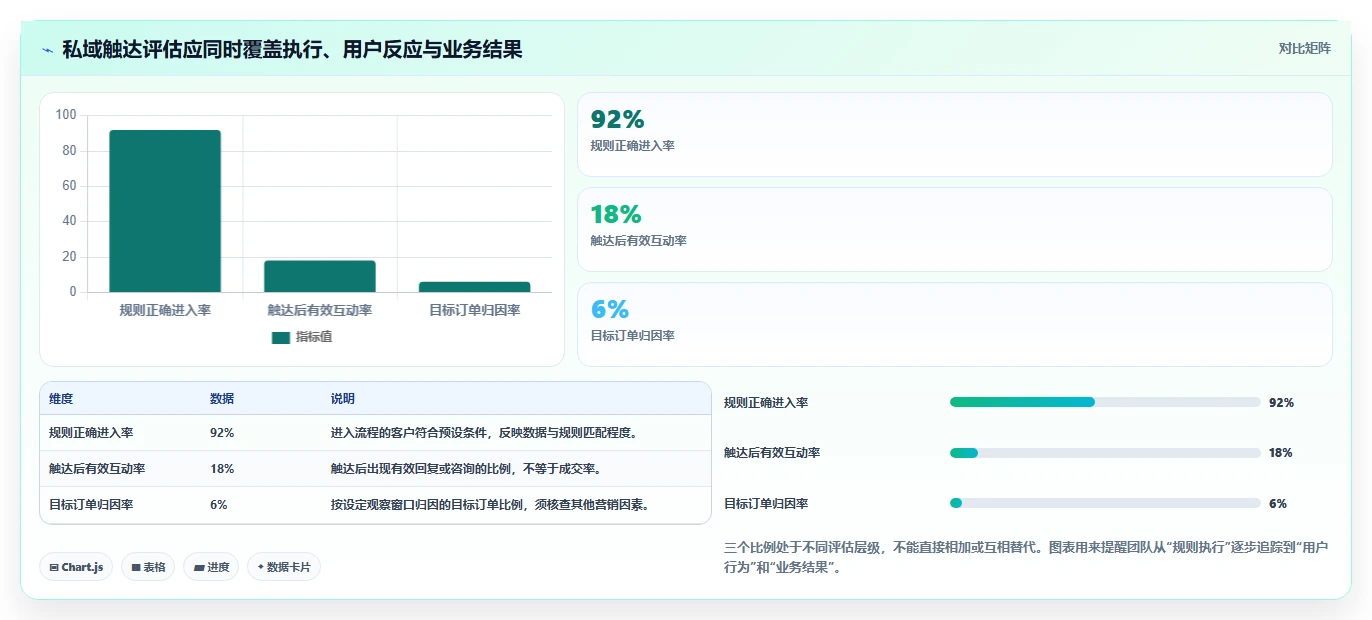The height and width of the screenshot is (620, 1372).
Task: Click the table description starting 触达后出现有效回复
Action: (466, 469)
